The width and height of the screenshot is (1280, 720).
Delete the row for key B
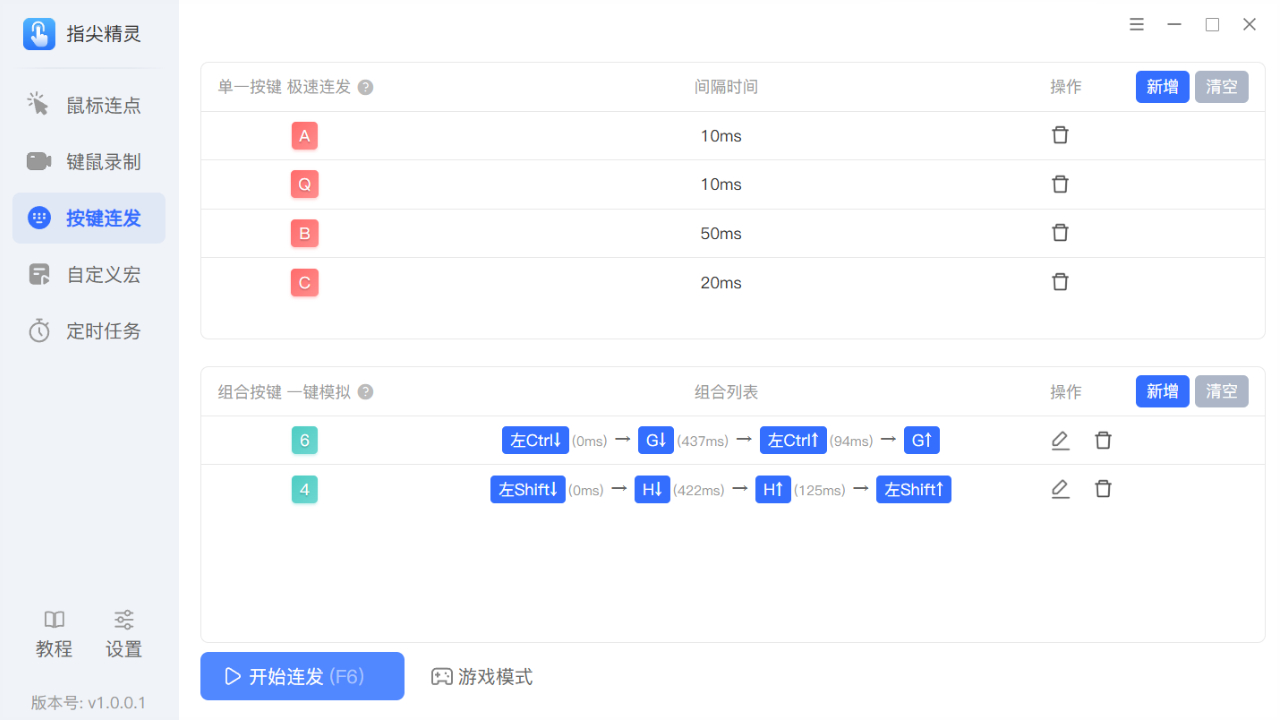coord(1060,233)
